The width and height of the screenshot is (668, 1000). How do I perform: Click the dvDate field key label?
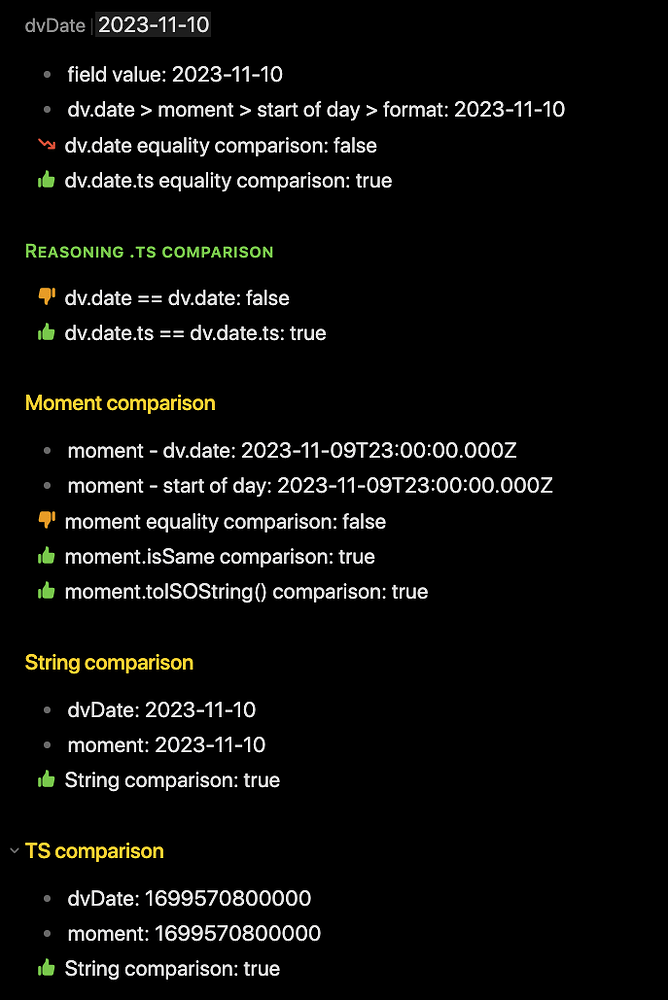coord(55,26)
